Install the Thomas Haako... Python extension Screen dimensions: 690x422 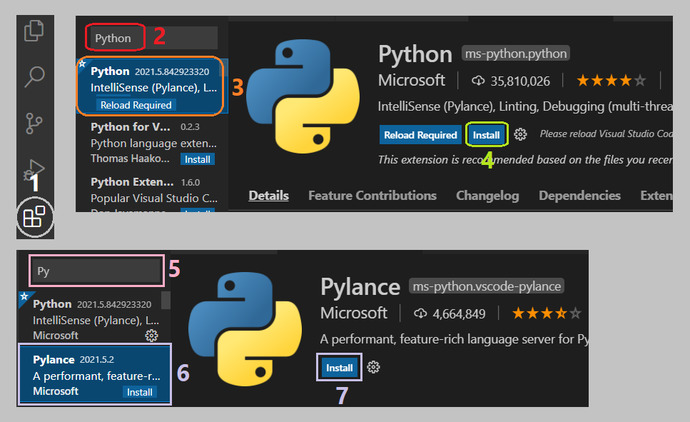(197, 159)
